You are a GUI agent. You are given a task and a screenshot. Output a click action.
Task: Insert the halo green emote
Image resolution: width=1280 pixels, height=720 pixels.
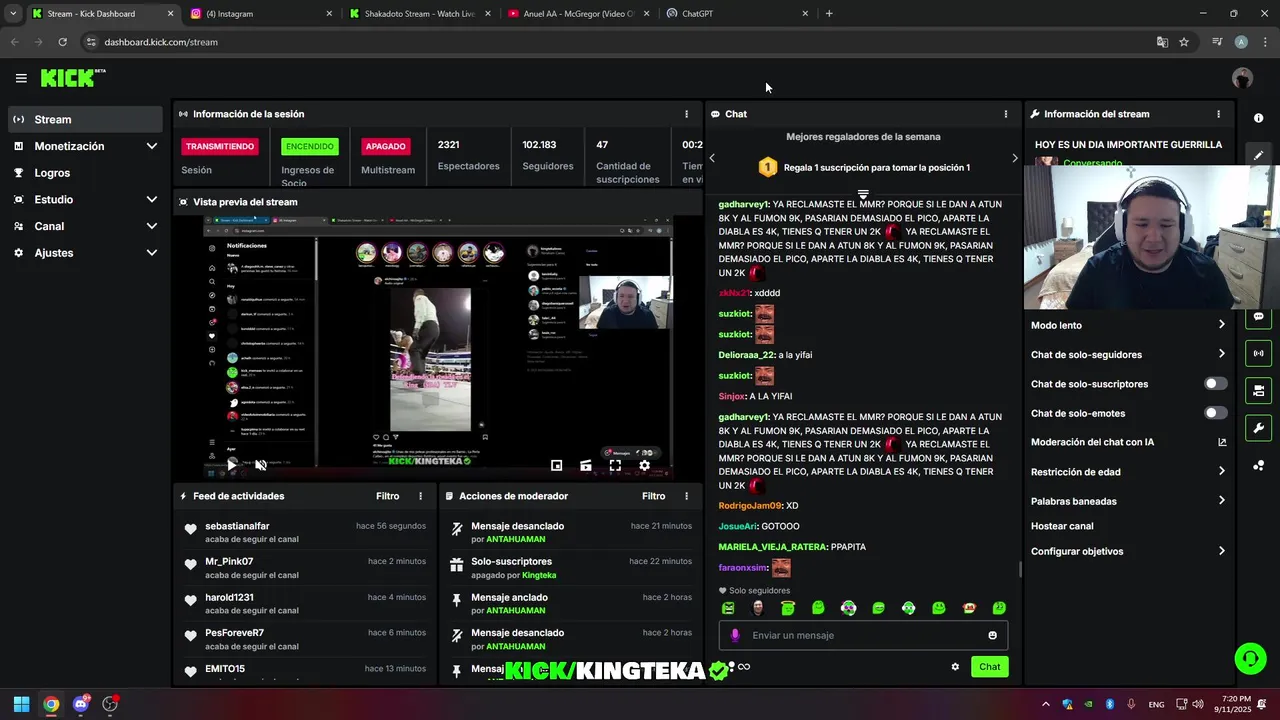(x=788, y=608)
